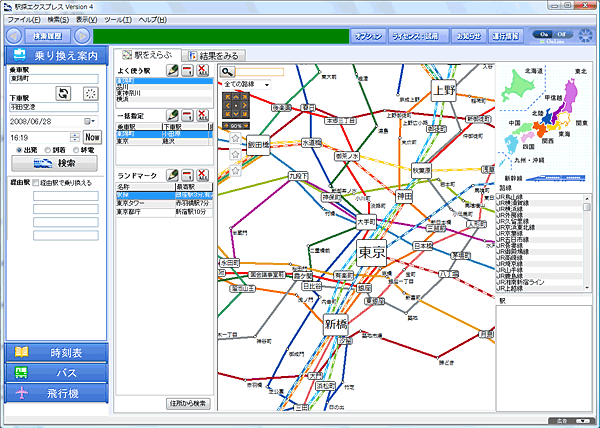The height and width of the screenshot is (428, 600).
Task: Click the 検索 search button with train
Action: [x=54, y=163]
